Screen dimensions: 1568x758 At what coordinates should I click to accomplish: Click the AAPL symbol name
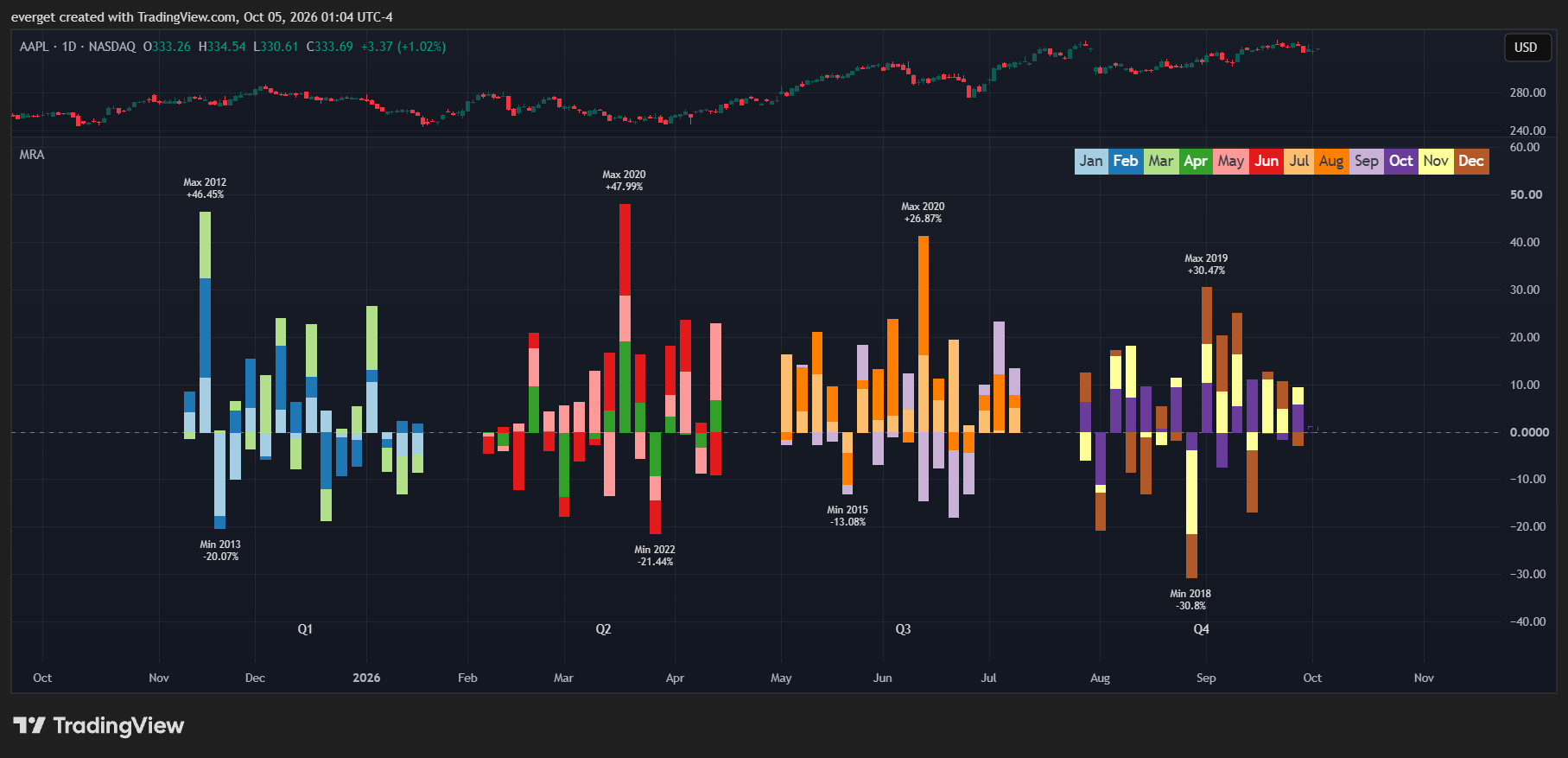pyautogui.click(x=35, y=47)
